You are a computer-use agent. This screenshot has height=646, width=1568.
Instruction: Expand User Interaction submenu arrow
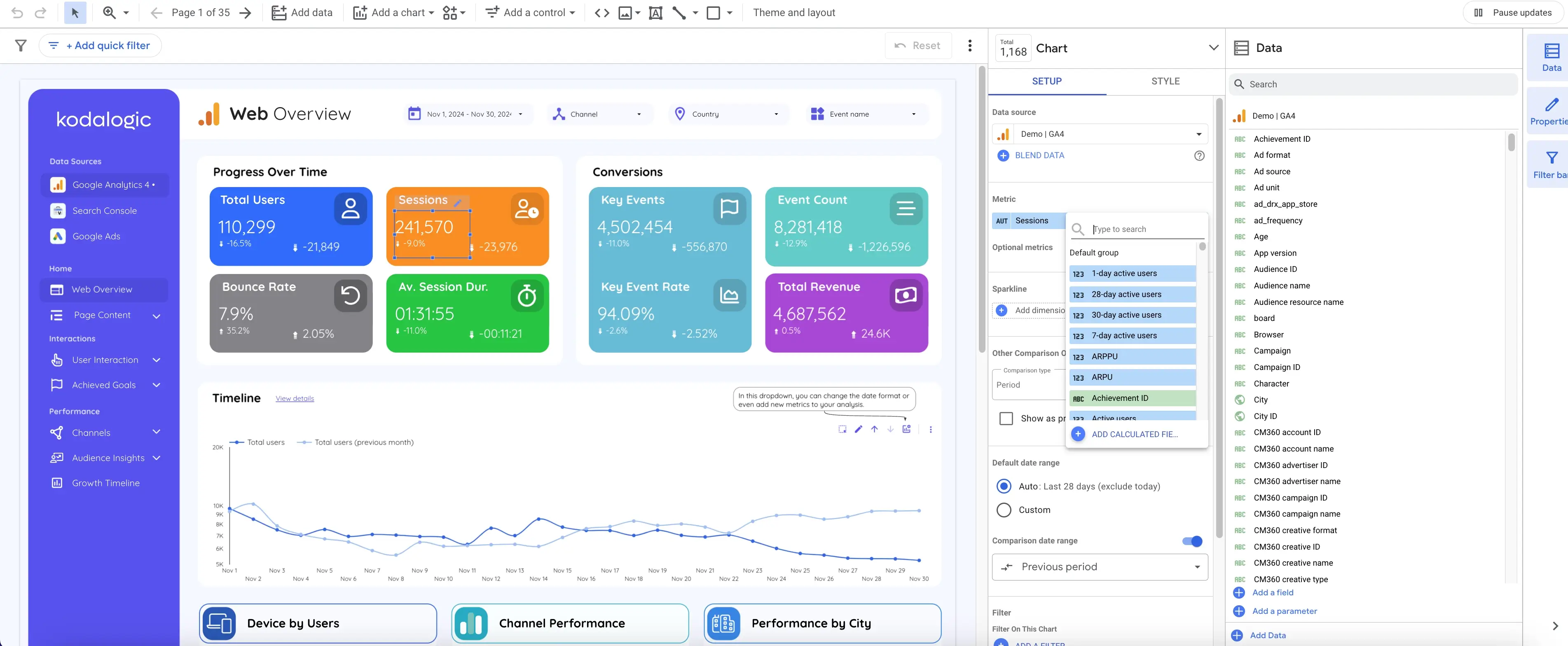[157, 360]
